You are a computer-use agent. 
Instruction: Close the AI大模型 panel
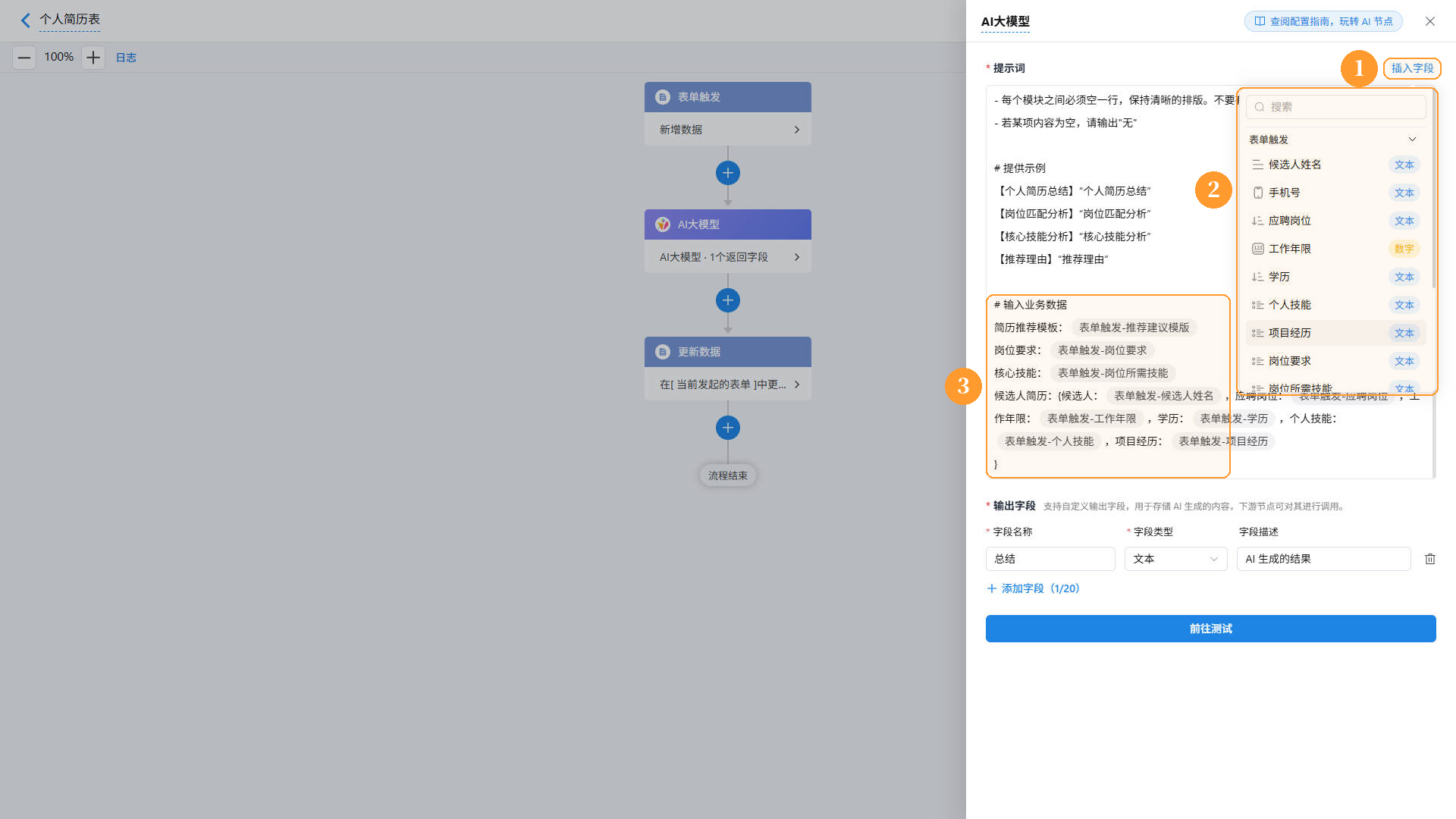(x=1430, y=21)
